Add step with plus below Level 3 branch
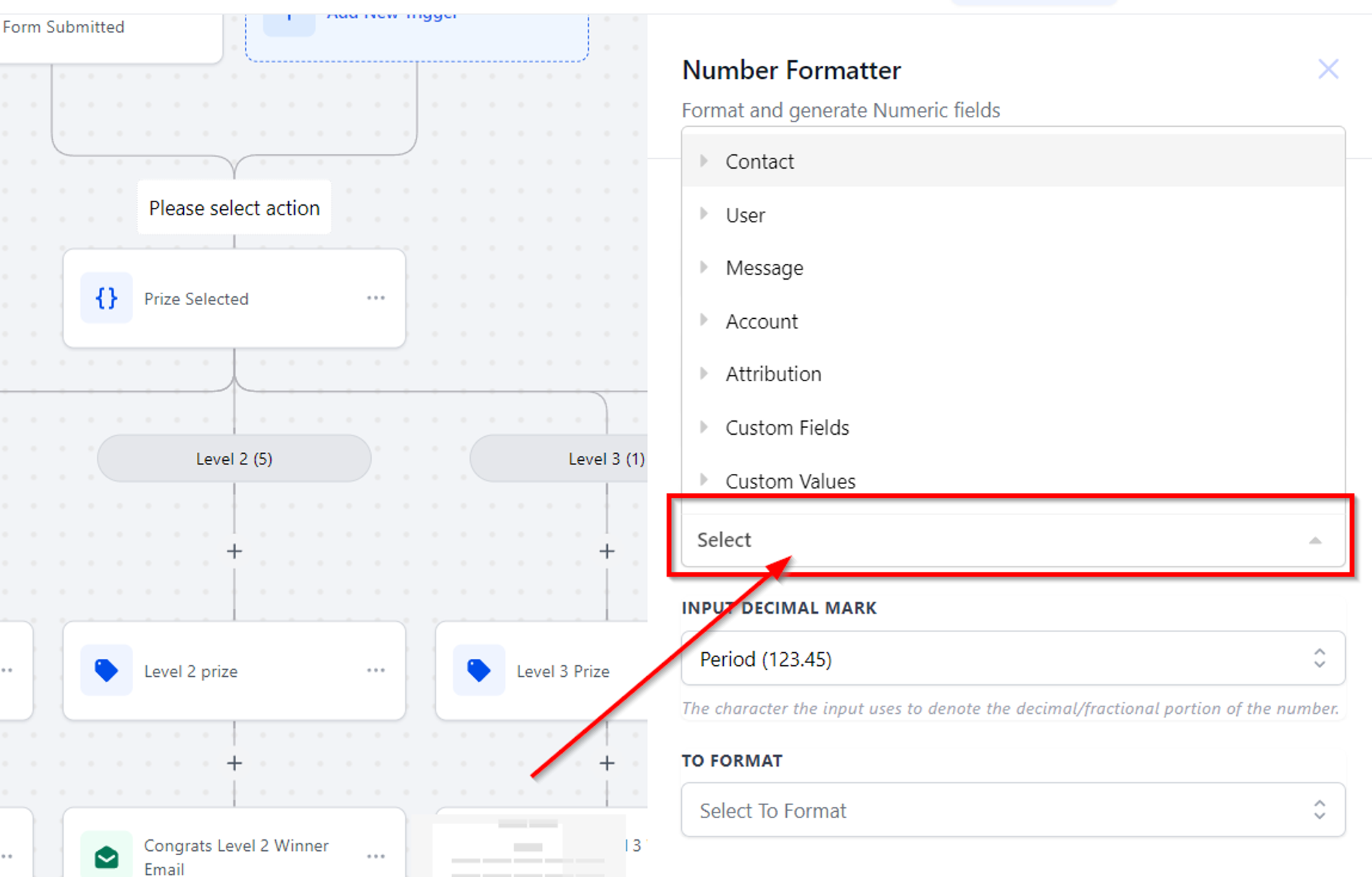Screen dimensions: 1372x877 click(607, 551)
